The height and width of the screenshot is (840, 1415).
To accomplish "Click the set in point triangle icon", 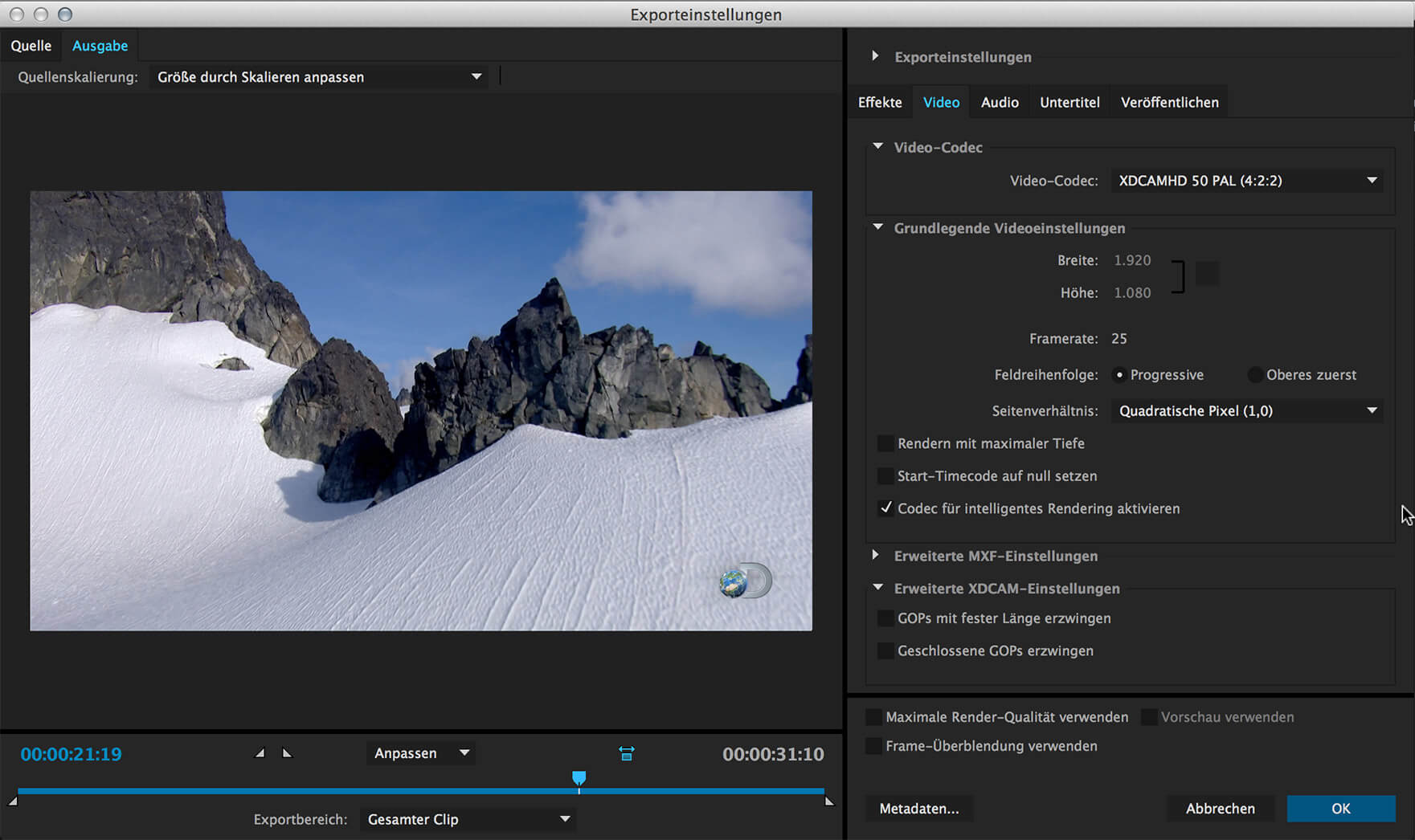I will pyautogui.click(x=260, y=753).
